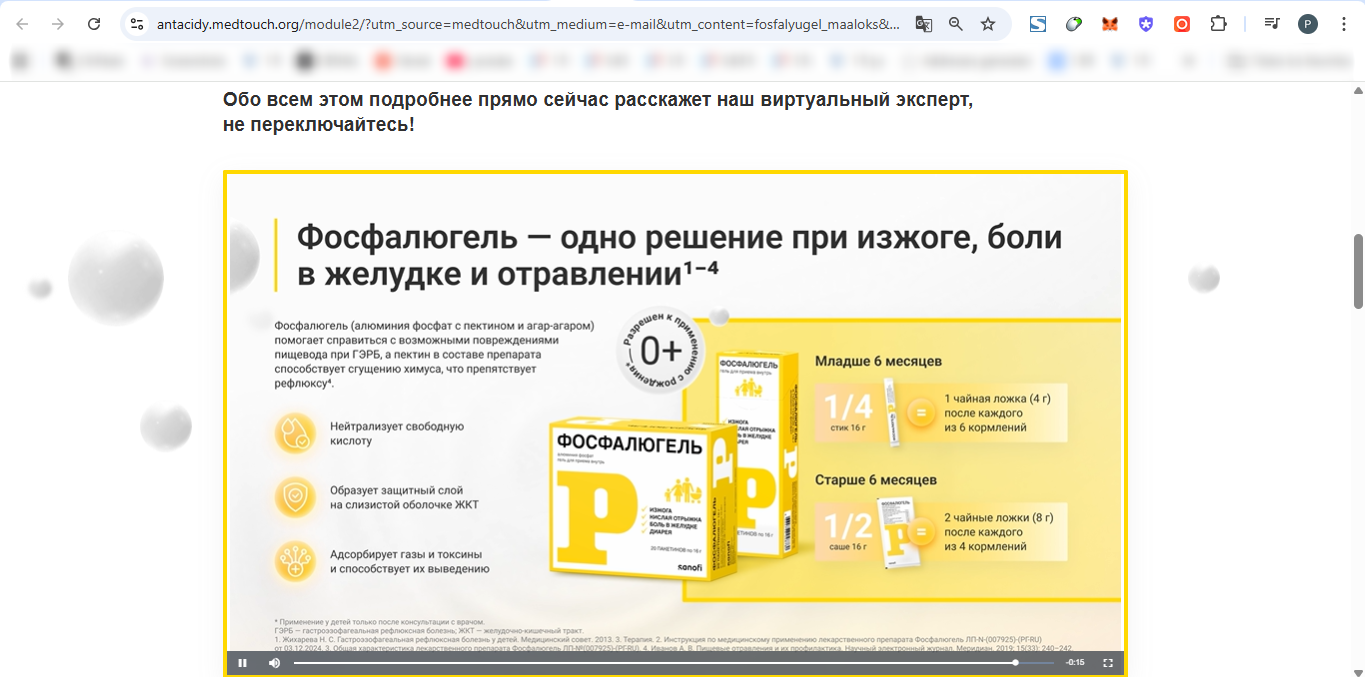The image size is (1365, 677).
Task: Click the heading 'Фосфалюгель — одно решение'
Action: pyautogui.click(x=679, y=255)
